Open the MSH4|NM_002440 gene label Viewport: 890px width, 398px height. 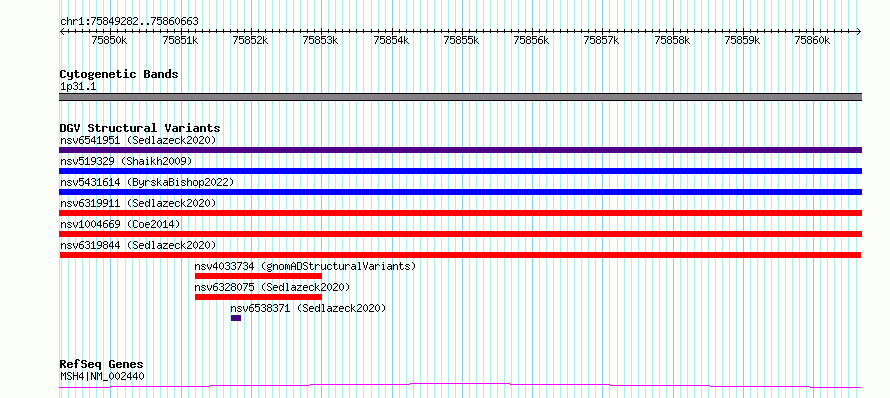102,376
